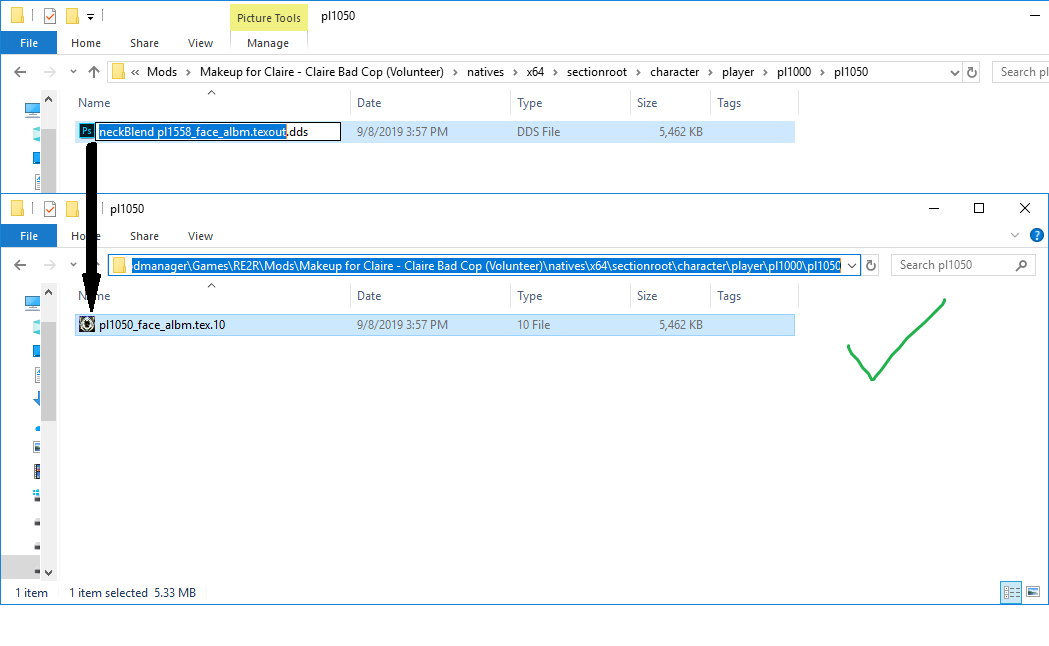Sort by Date column in bottom window

click(x=369, y=296)
